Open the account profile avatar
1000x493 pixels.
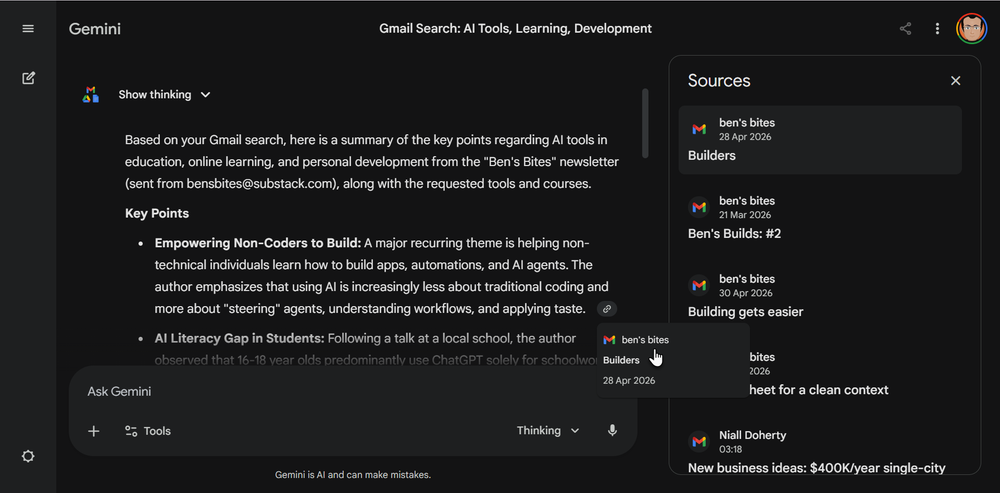[x=971, y=29]
